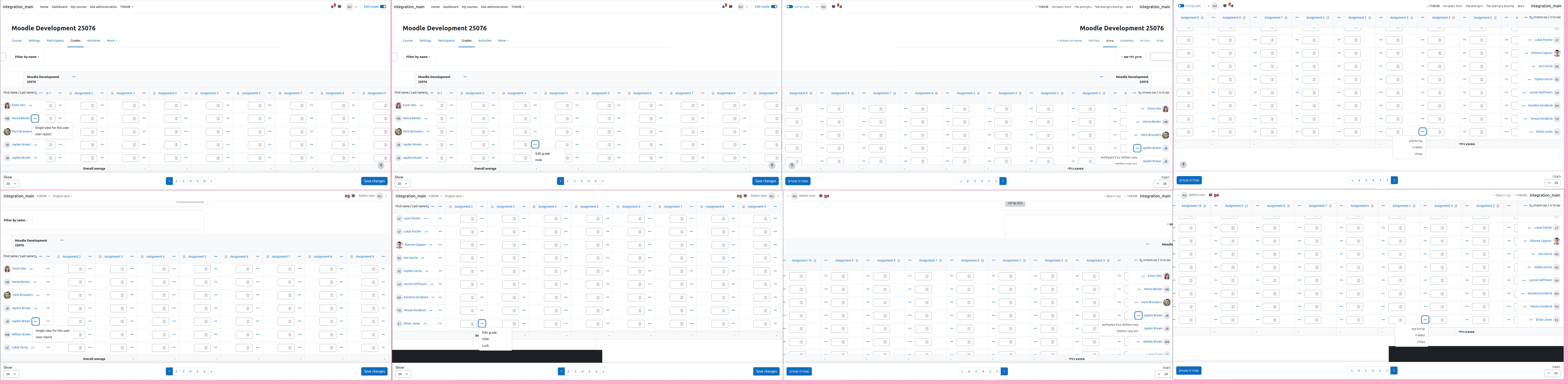Open Participants tab in top-left panel
The image size is (1568, 384).
coord(55,41)
